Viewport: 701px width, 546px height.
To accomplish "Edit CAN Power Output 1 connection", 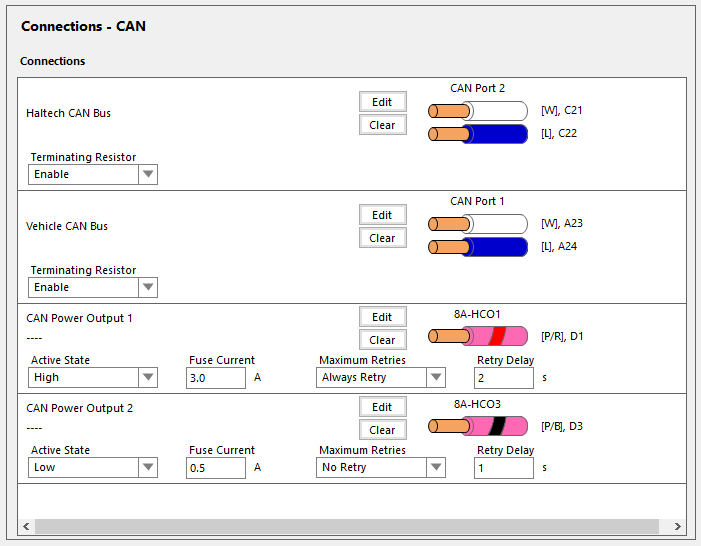I will pos(383,317).
